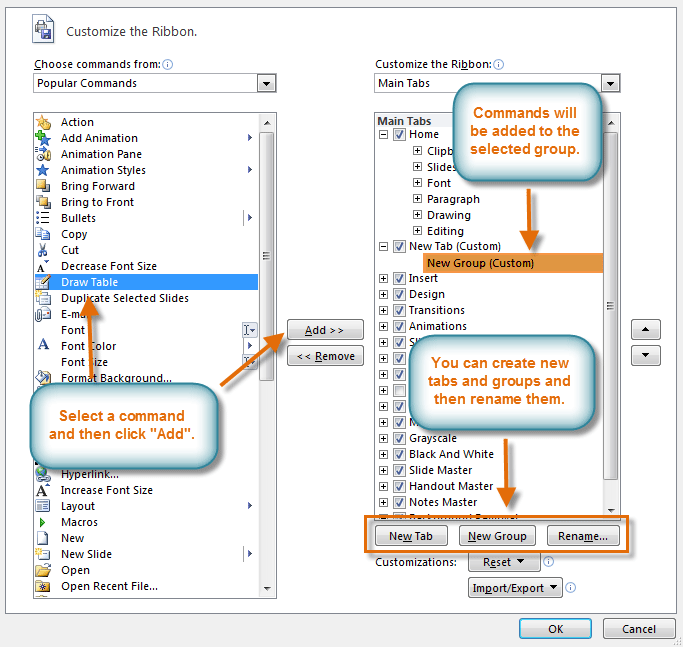Click the New Group button
This screenshot has width=683, height=647.
click(x=497, y=536)
